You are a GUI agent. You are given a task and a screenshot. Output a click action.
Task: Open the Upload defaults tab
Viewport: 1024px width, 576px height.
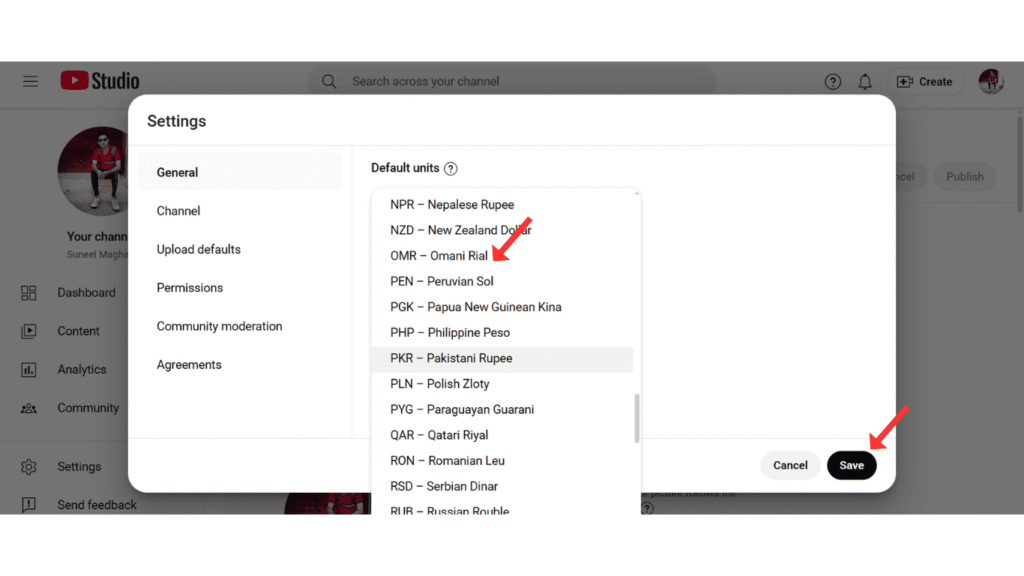pos(198,249)
